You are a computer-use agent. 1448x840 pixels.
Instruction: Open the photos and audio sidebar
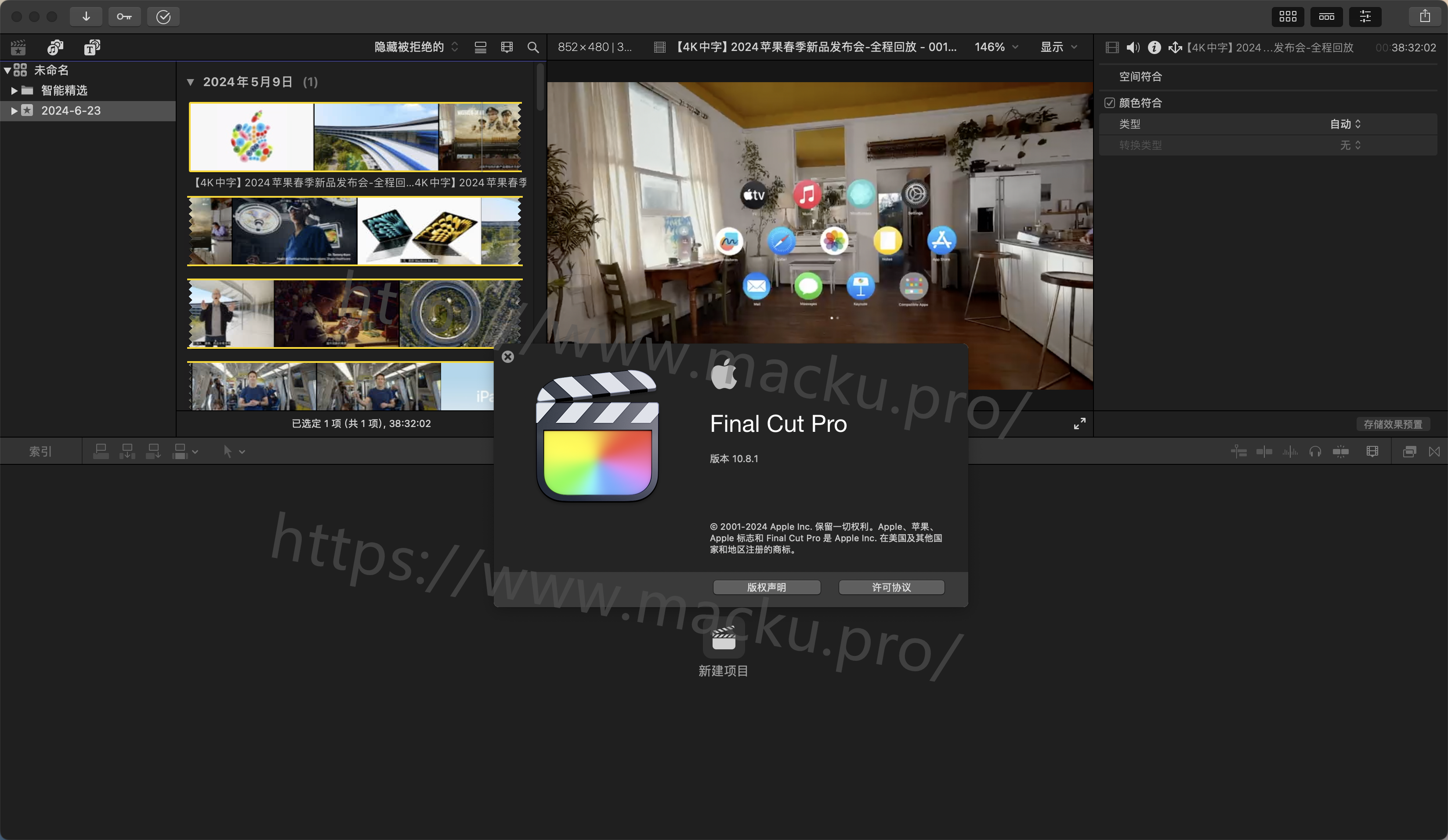point(55,47)
